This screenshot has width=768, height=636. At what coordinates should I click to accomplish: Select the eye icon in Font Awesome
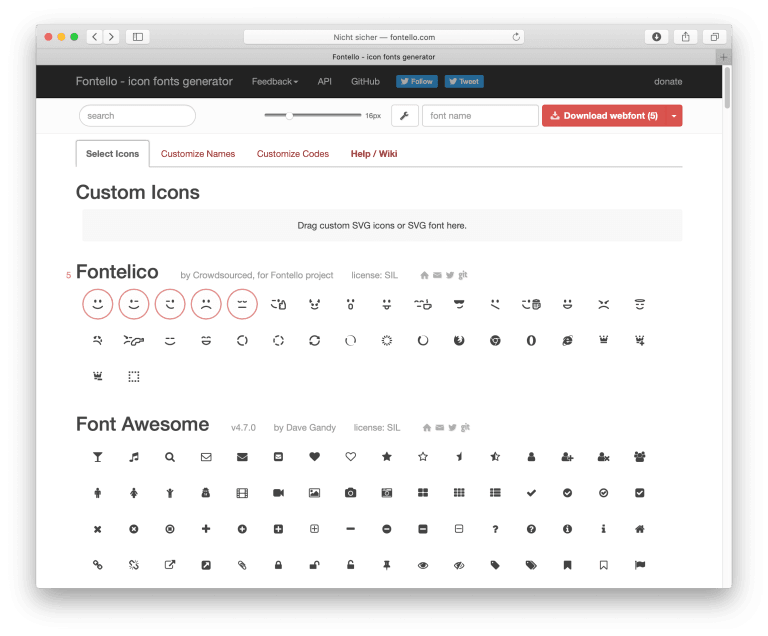pos(423,565)
